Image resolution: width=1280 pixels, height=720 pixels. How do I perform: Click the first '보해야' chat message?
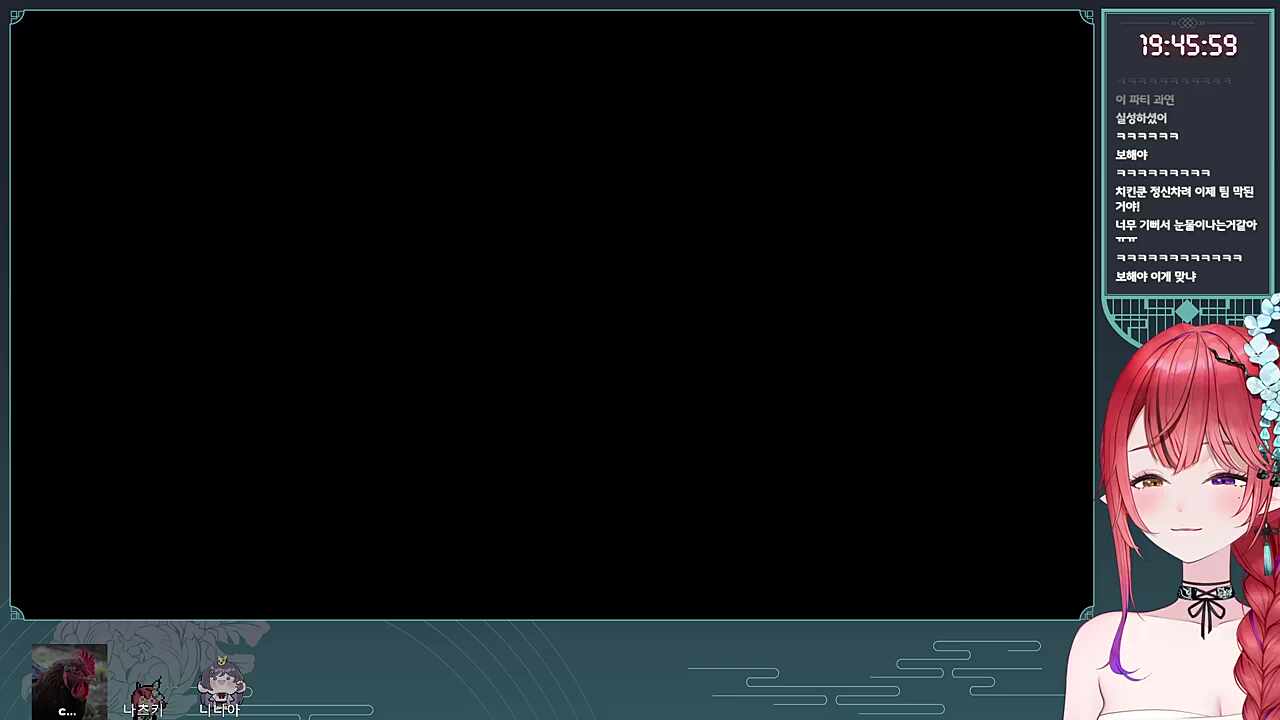[1131, 155]
